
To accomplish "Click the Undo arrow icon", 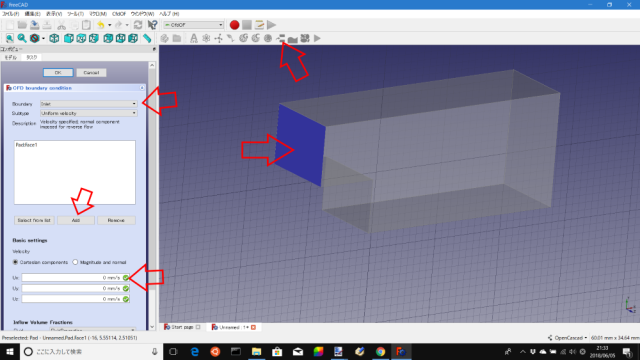I will tap(100, 25).
